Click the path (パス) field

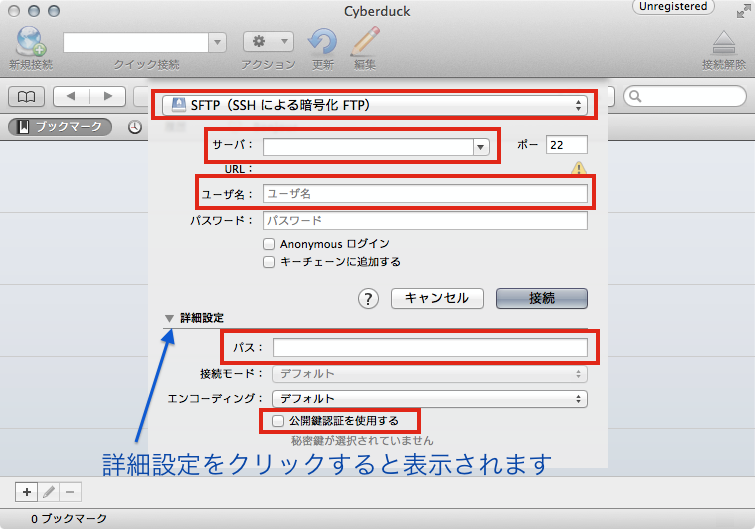pyautogui.click(x=430, y=347)
